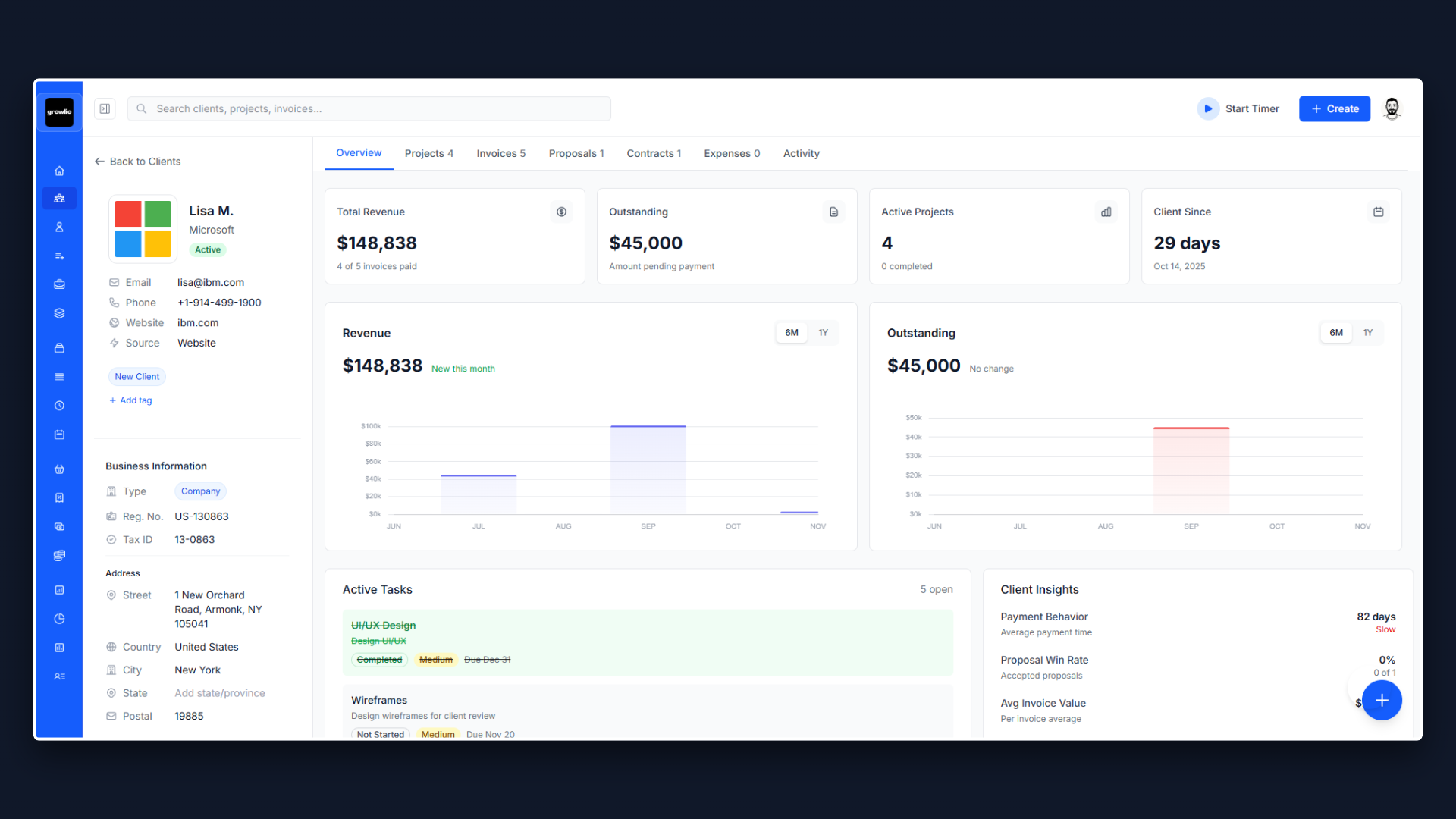
Task: Open time tracking via the clock icon
Action: click(x=59, y=405)
